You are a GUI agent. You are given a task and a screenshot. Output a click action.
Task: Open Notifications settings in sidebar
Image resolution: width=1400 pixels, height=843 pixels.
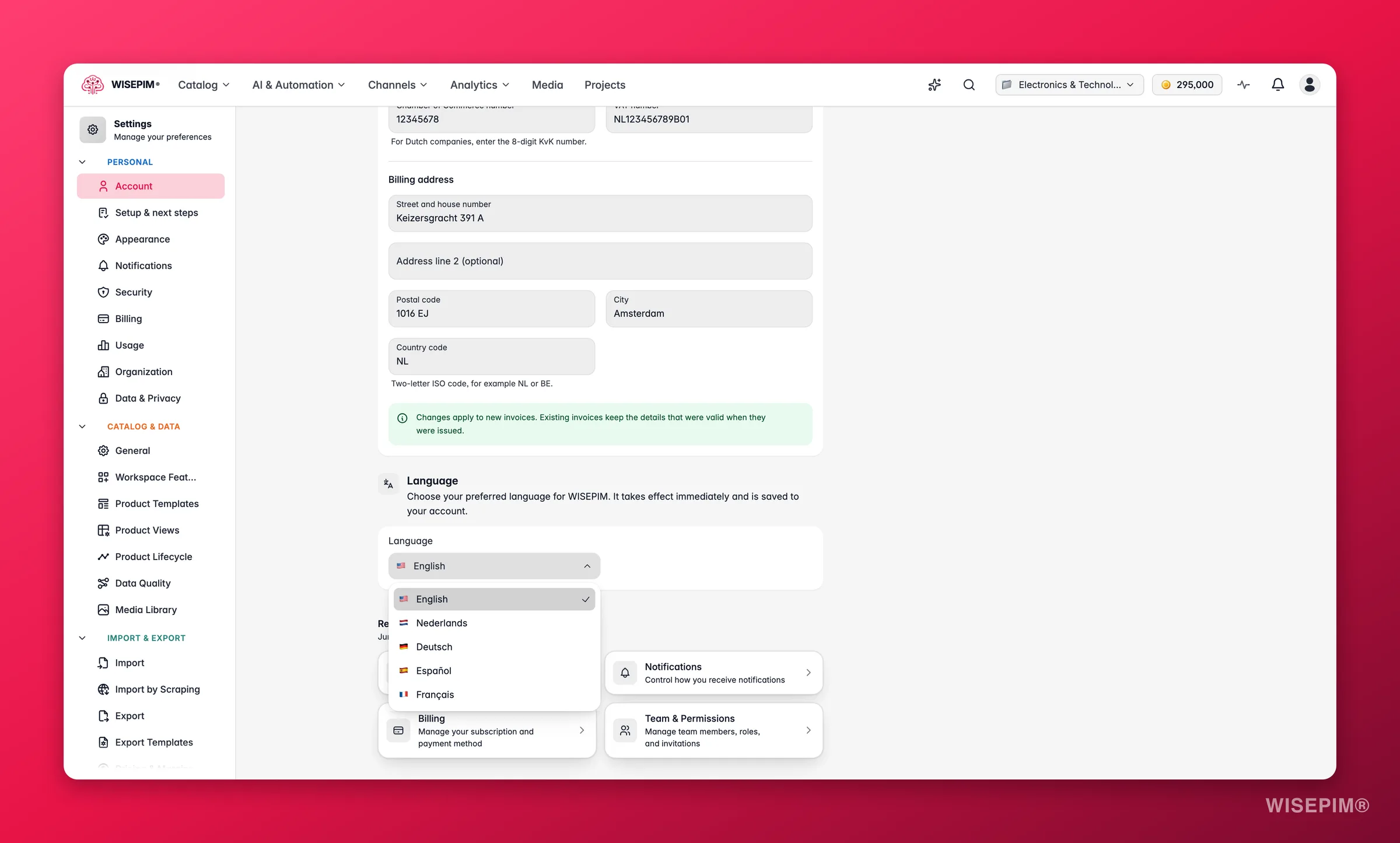[150, 266]
